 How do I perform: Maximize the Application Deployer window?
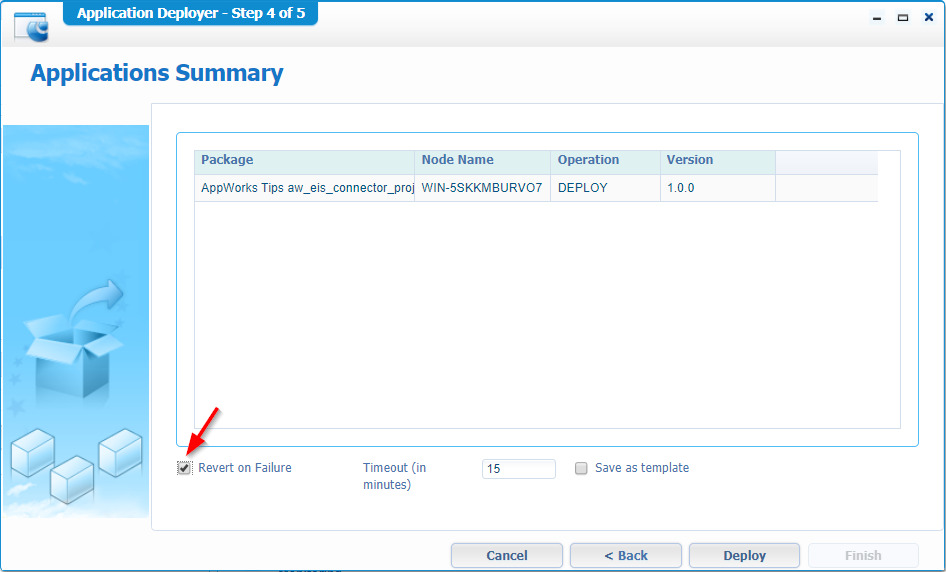(902, 18)
